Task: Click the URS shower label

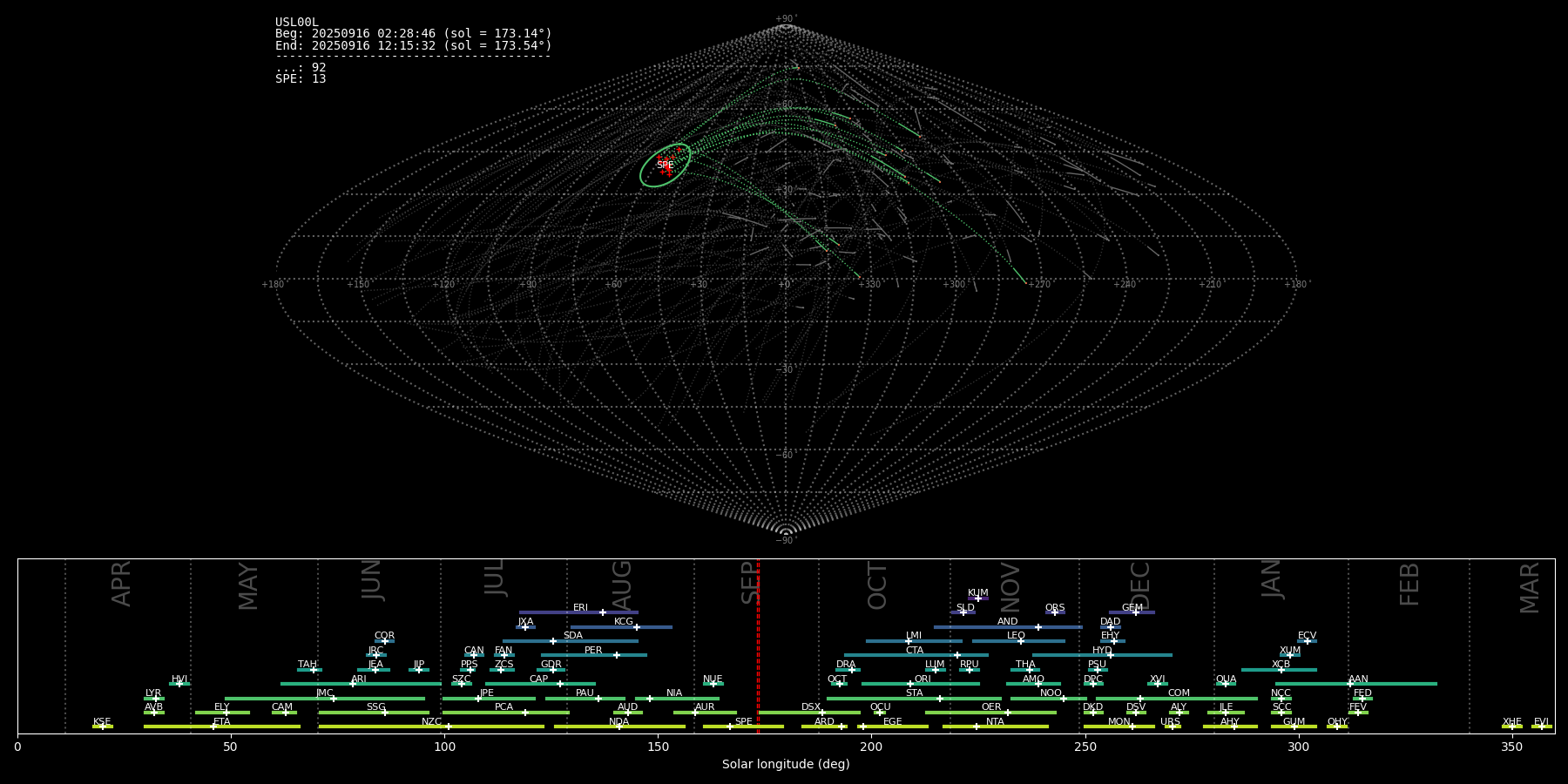Action: pos(1170,722)
